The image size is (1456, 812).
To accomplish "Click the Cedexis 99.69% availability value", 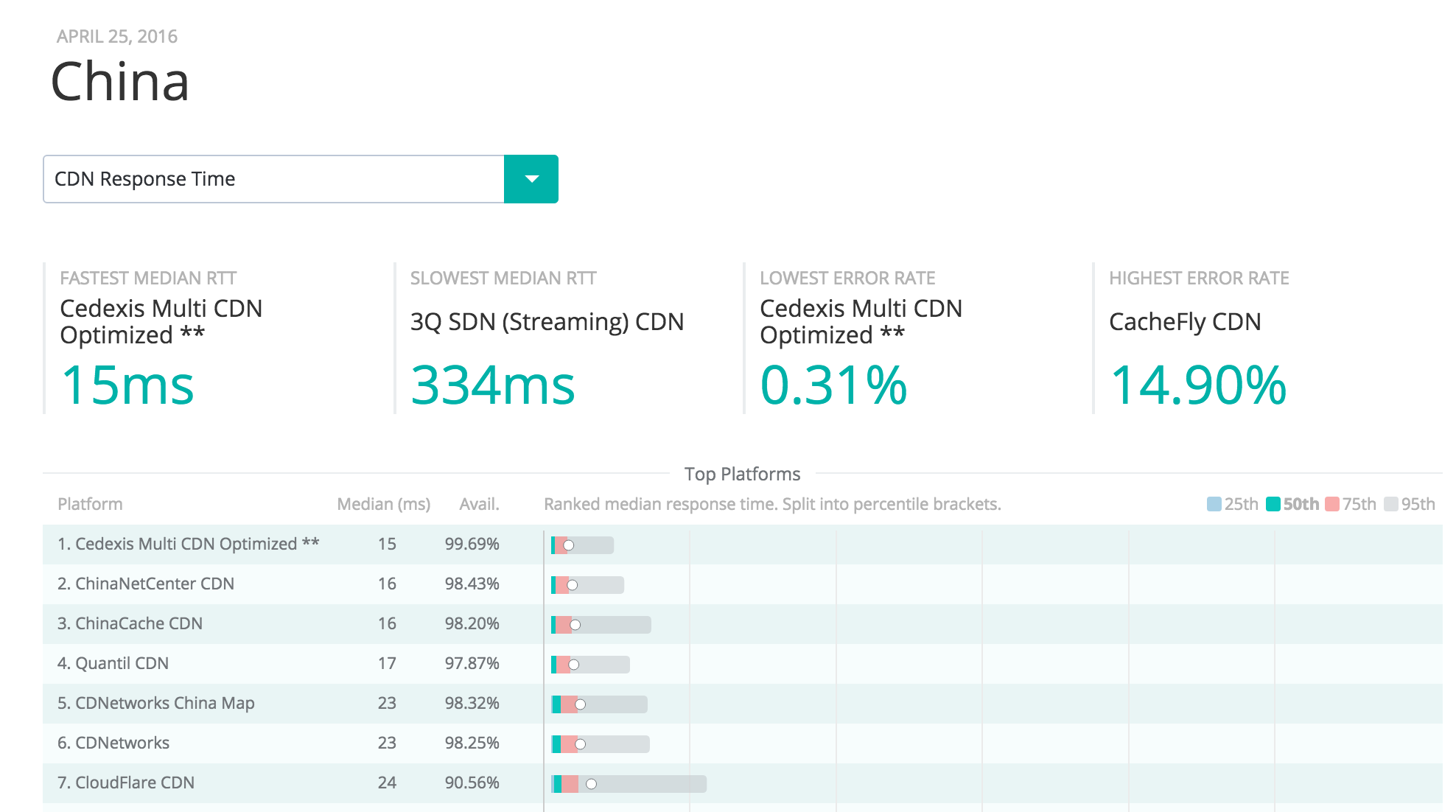I will 472,544.
